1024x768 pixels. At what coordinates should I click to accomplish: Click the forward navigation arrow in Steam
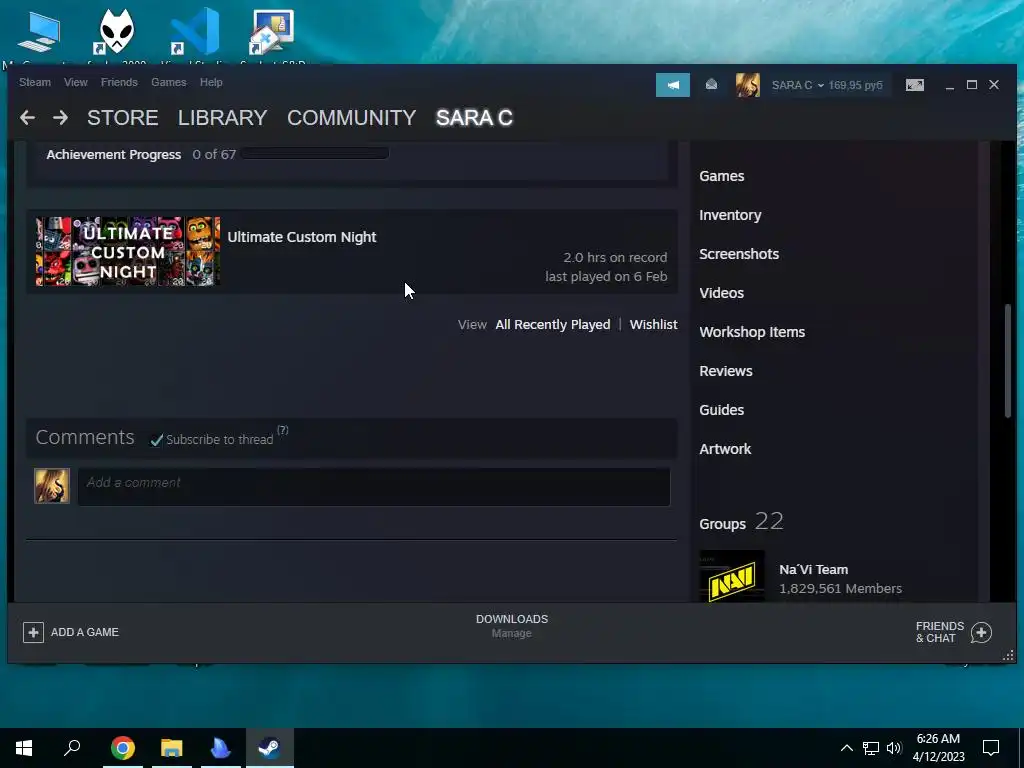click(x=60, y=118)
